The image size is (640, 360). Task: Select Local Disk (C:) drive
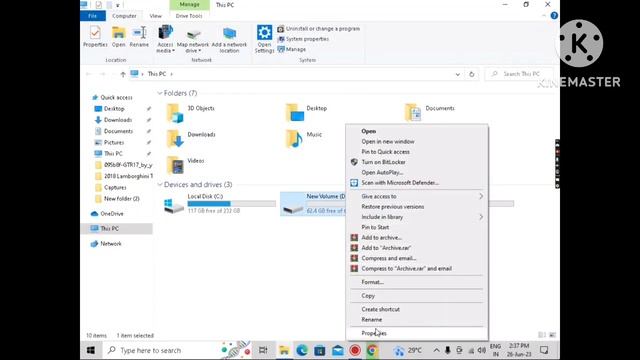point(219,204)
